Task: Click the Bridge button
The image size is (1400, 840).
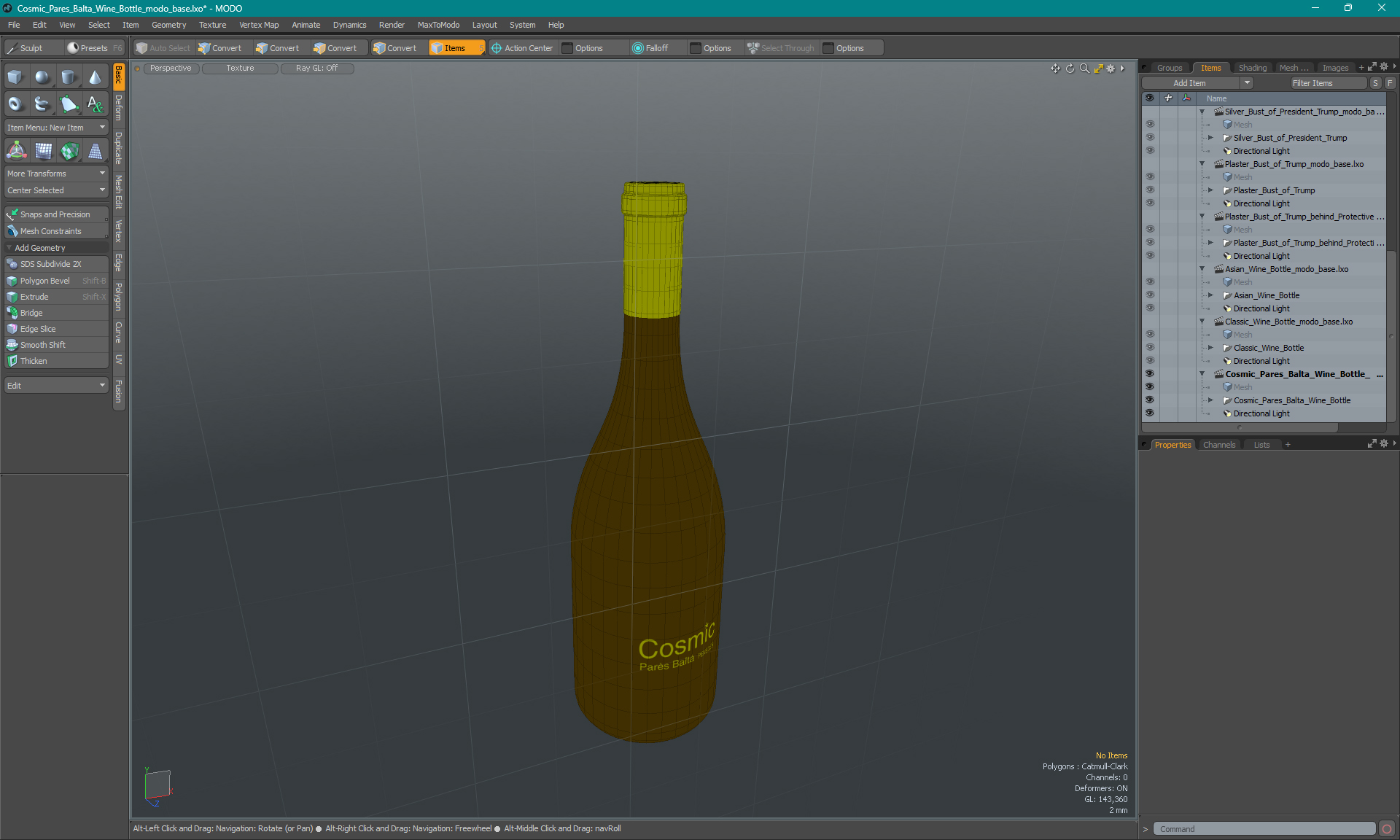Action: click(x=56, y=313)
